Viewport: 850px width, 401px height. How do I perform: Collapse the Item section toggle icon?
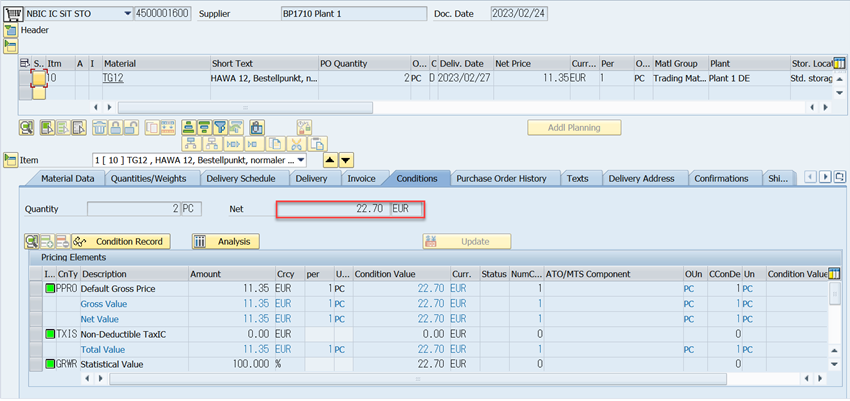point(10,160)
